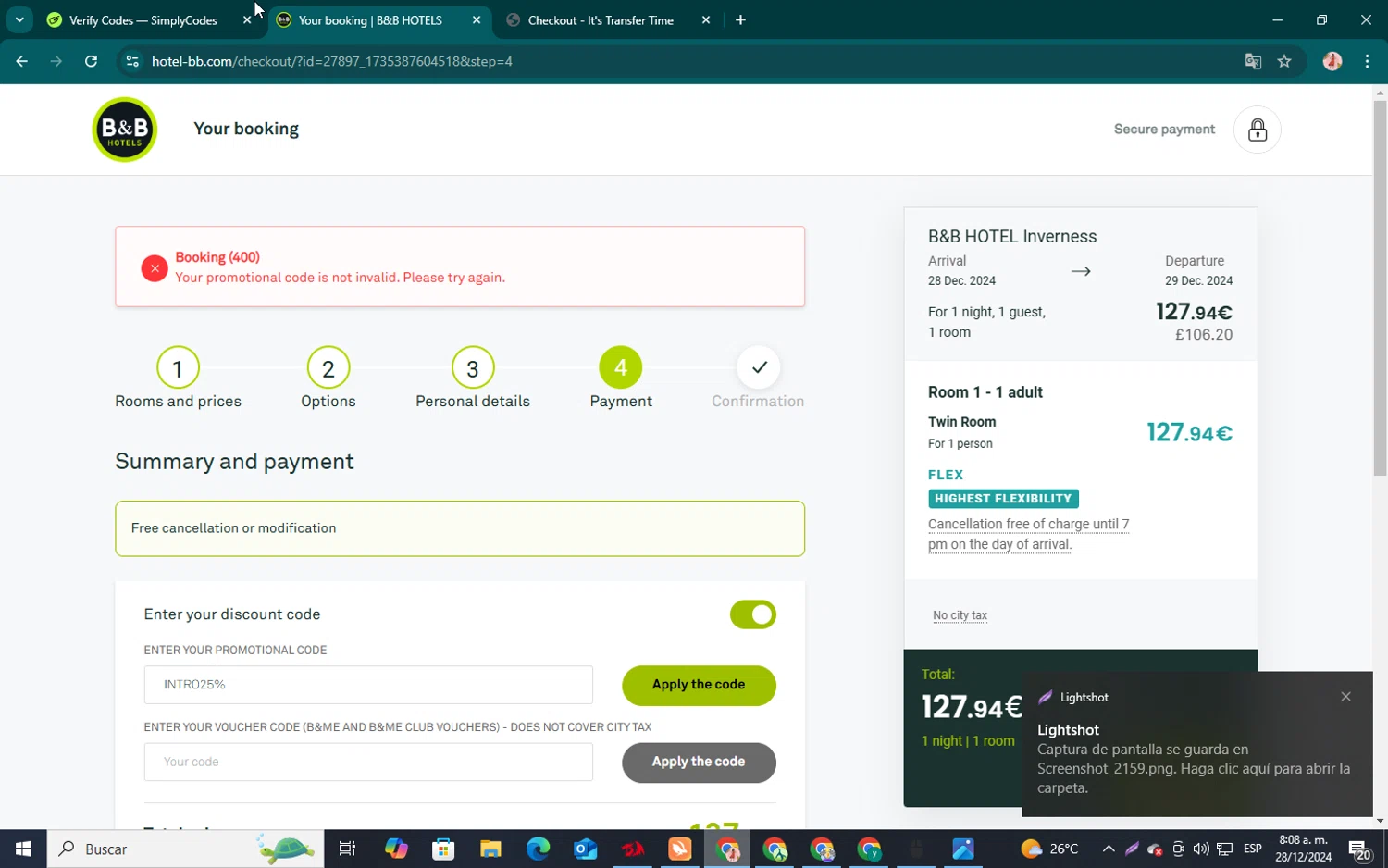Click the translate page icon

tap(1253, 61)
